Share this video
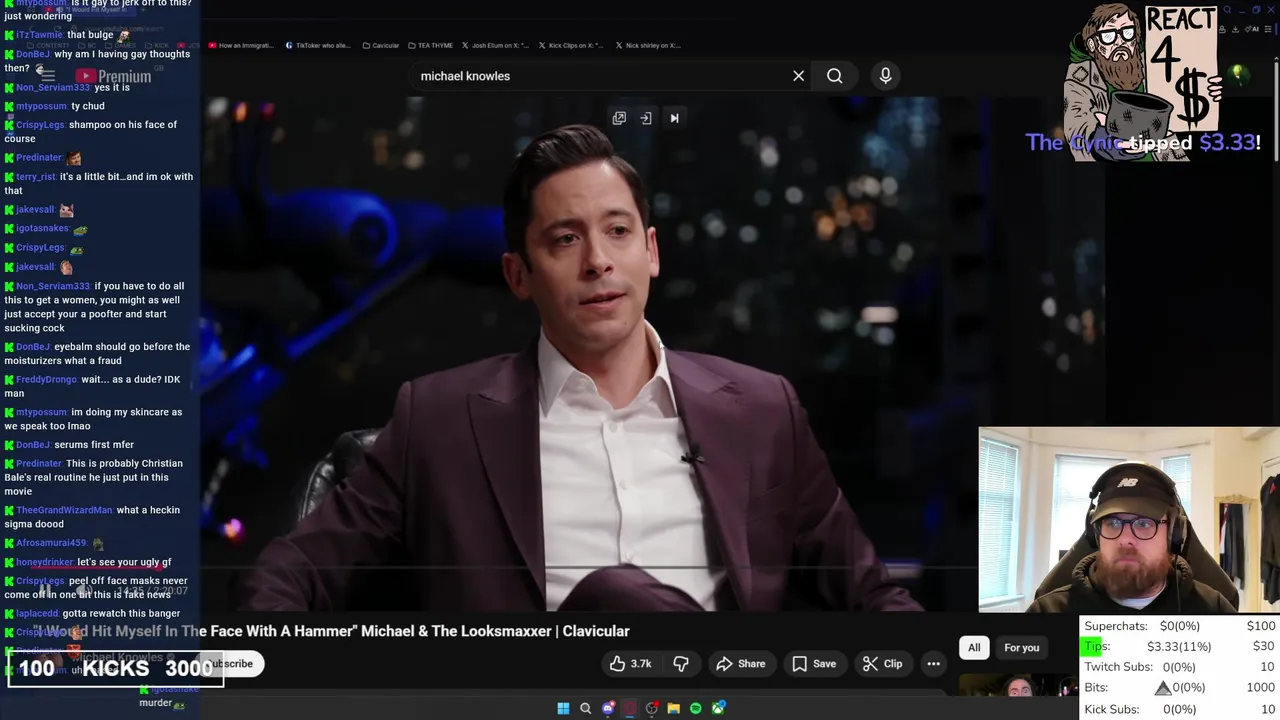Viewport: 1280px width, 720px height. (740, 664)
